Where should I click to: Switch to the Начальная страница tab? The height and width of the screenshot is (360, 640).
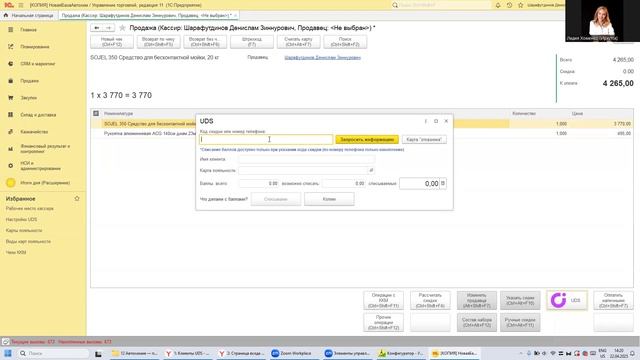coord(29,16)
